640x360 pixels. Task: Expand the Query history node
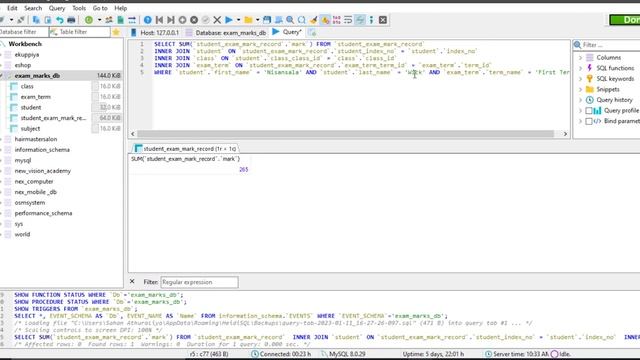click(x=580, y=100)
